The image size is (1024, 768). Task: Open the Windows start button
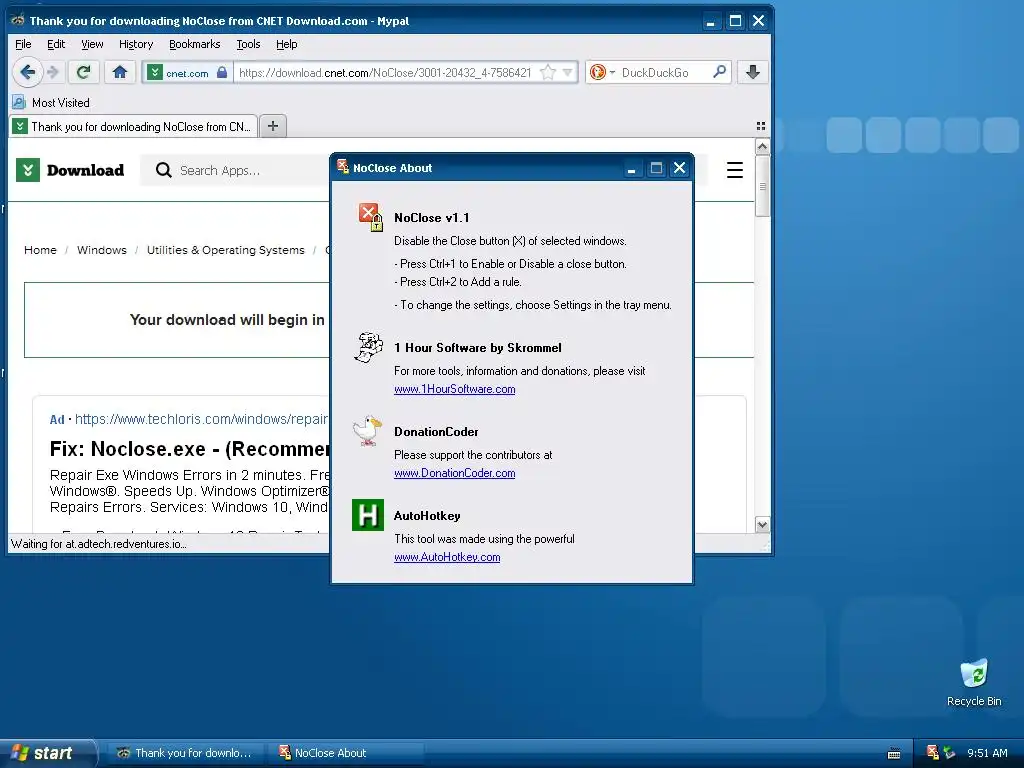pos(48,753)
